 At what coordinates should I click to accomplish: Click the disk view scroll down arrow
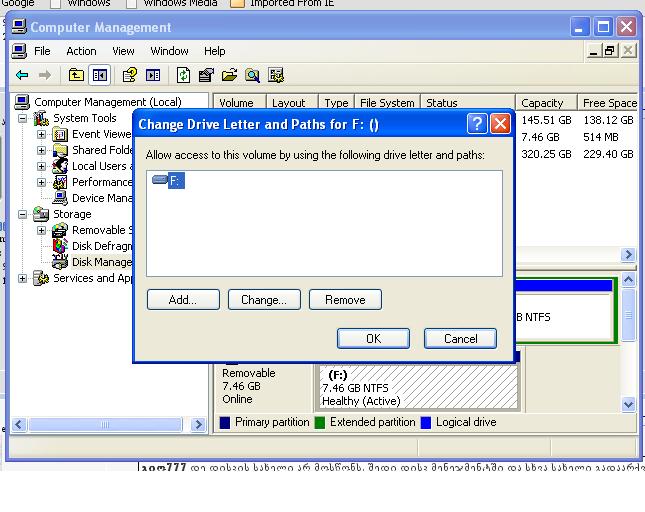pos(629,404)
